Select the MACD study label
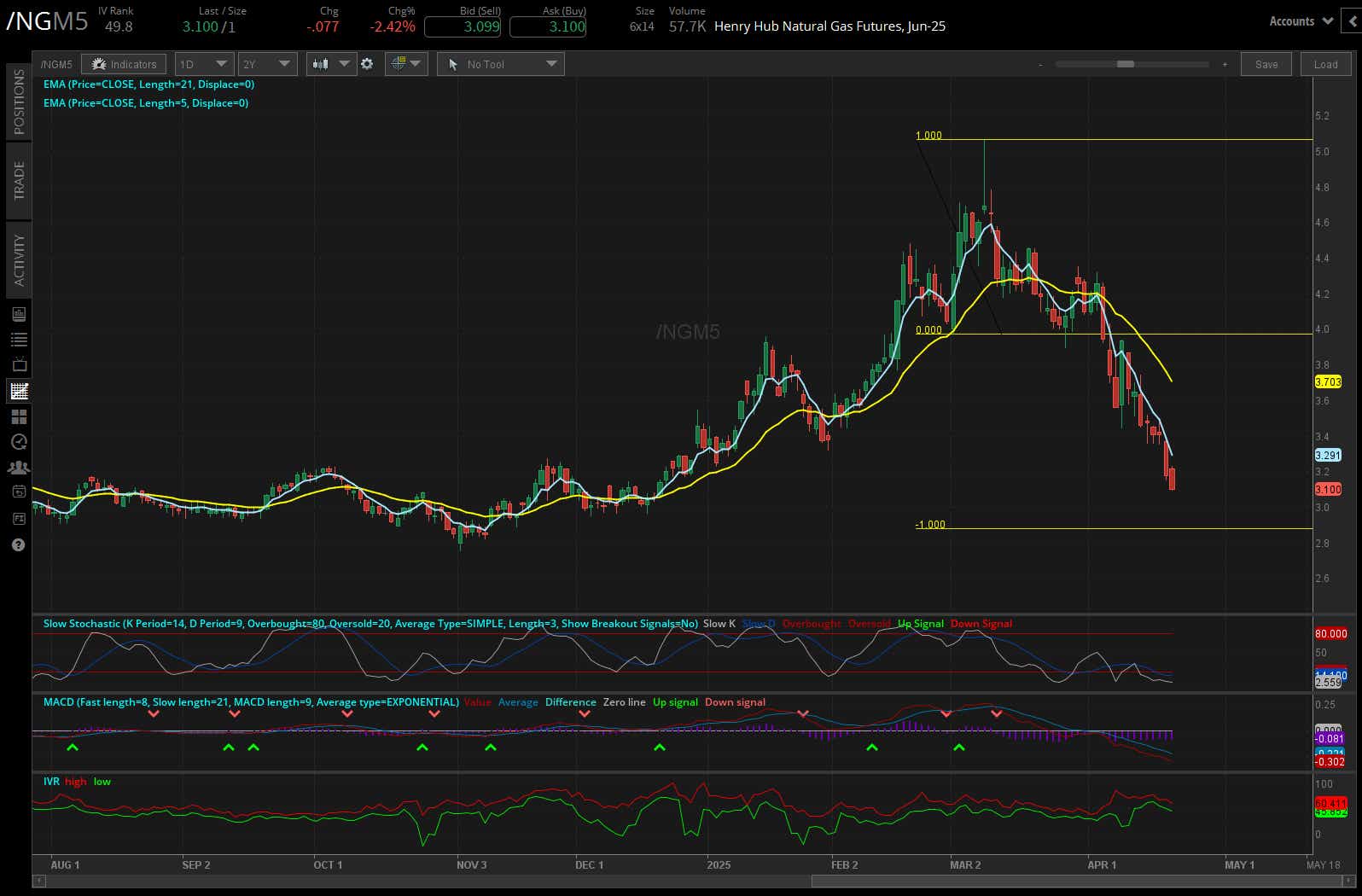 coord(251,702)
